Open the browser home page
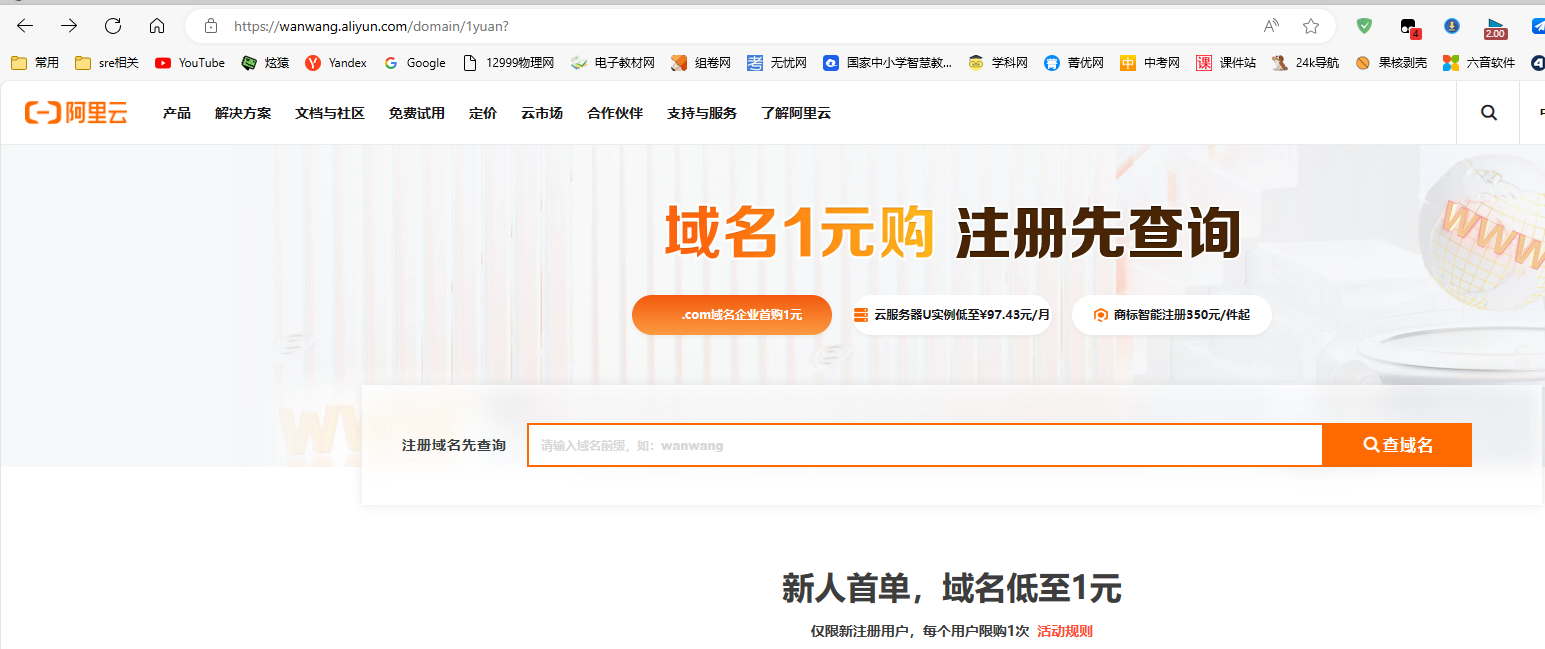 pyautogui.click(x=157, y=26)
